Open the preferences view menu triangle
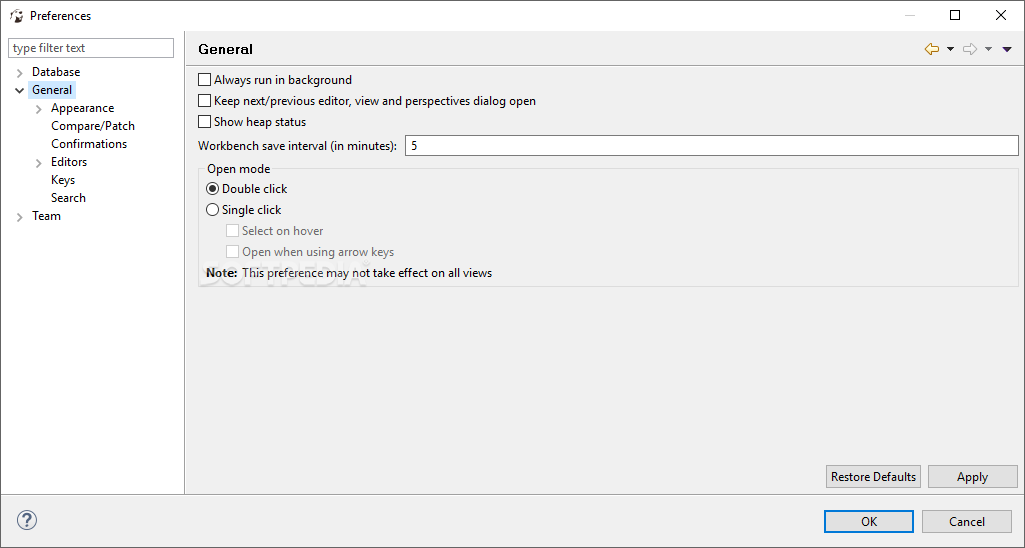 point(1007,49)
